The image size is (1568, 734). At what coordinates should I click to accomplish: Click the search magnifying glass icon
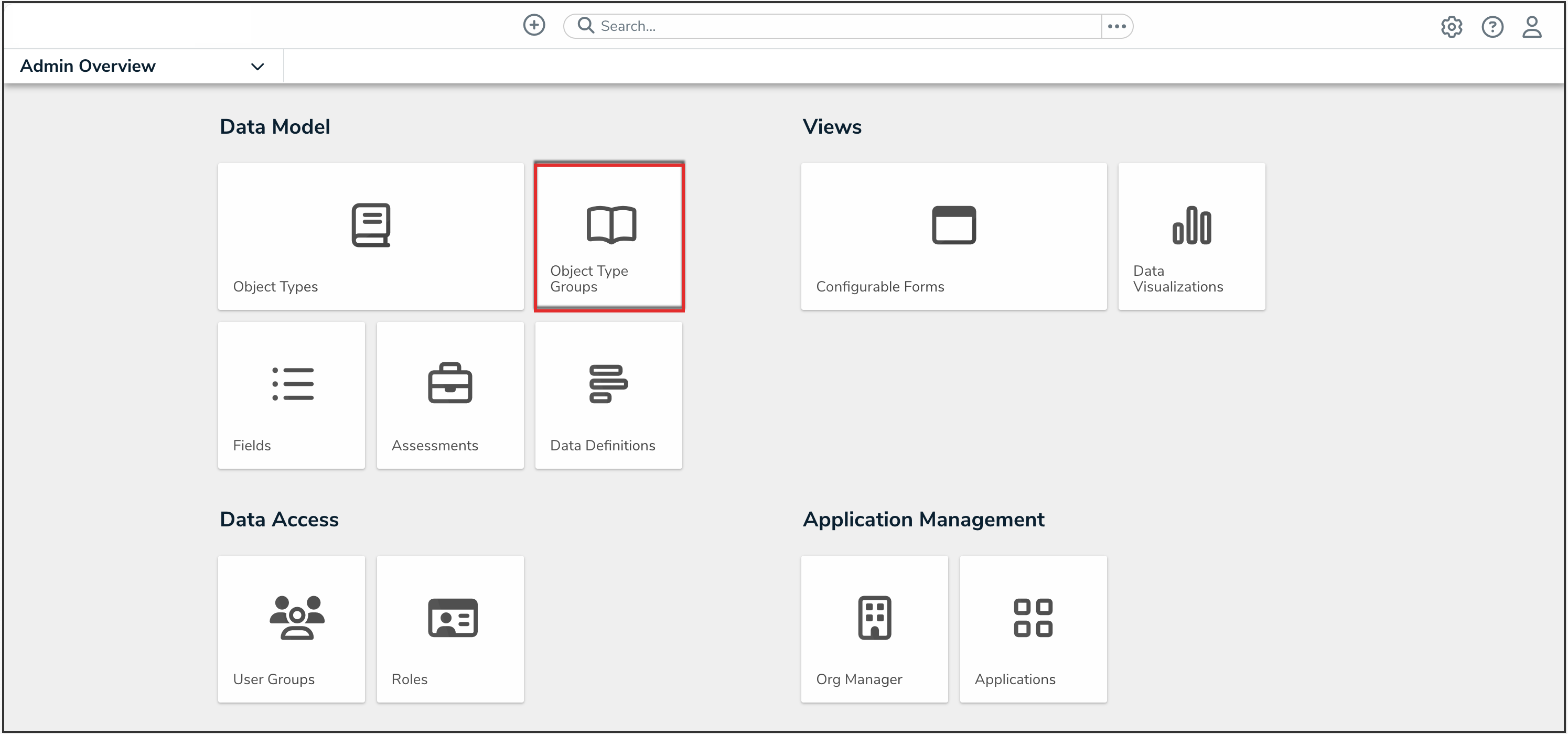click(586, 26)
